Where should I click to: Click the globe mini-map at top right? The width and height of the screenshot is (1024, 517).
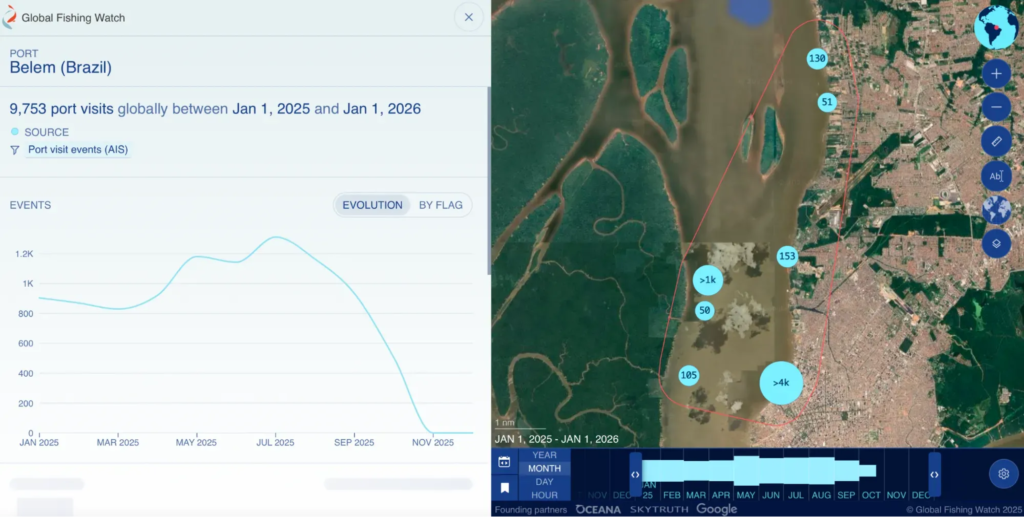(x=996, y=26)
